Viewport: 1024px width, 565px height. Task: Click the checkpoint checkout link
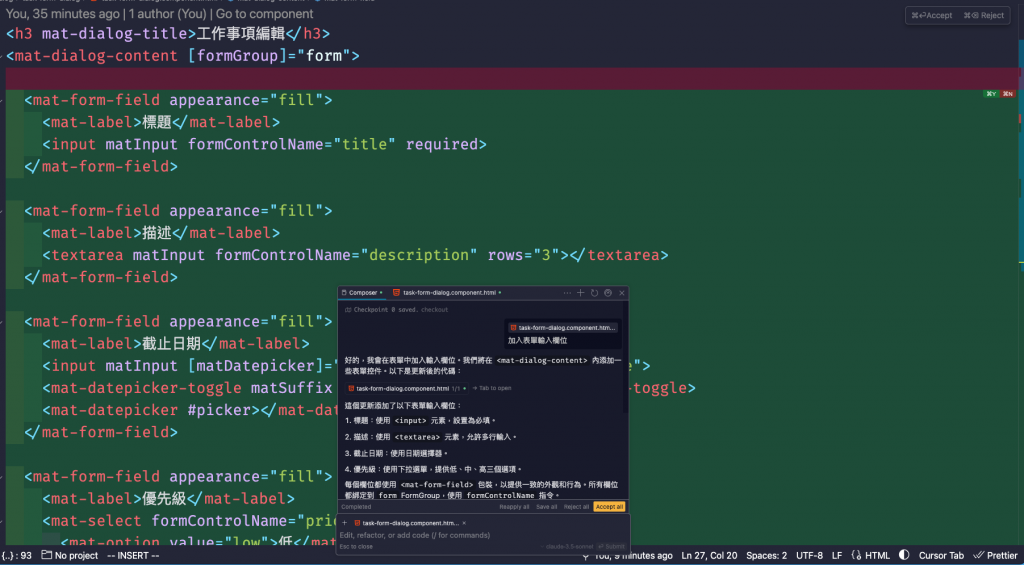pos(435,310)
